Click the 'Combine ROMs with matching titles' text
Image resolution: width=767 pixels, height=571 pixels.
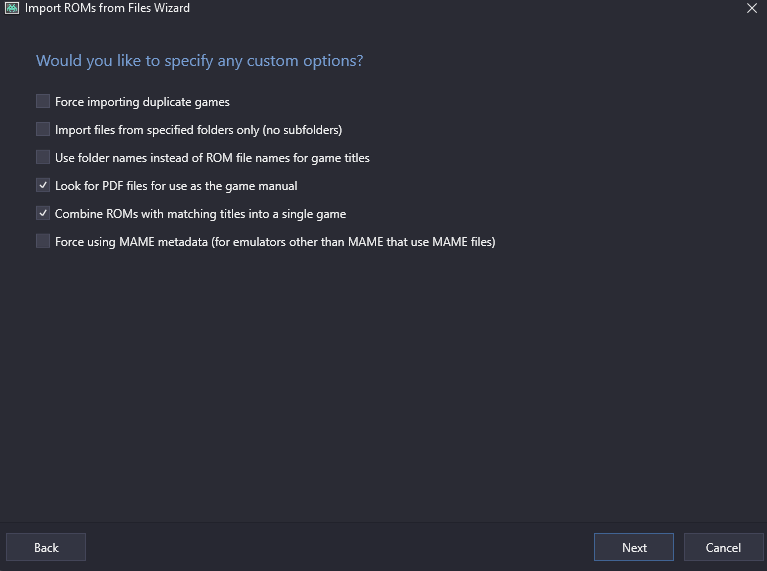(200, 214)
